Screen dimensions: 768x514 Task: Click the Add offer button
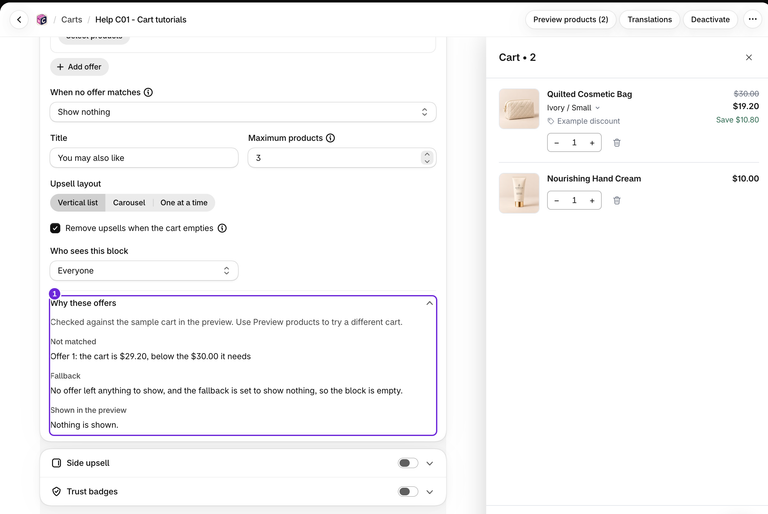(x=79, y=67)
